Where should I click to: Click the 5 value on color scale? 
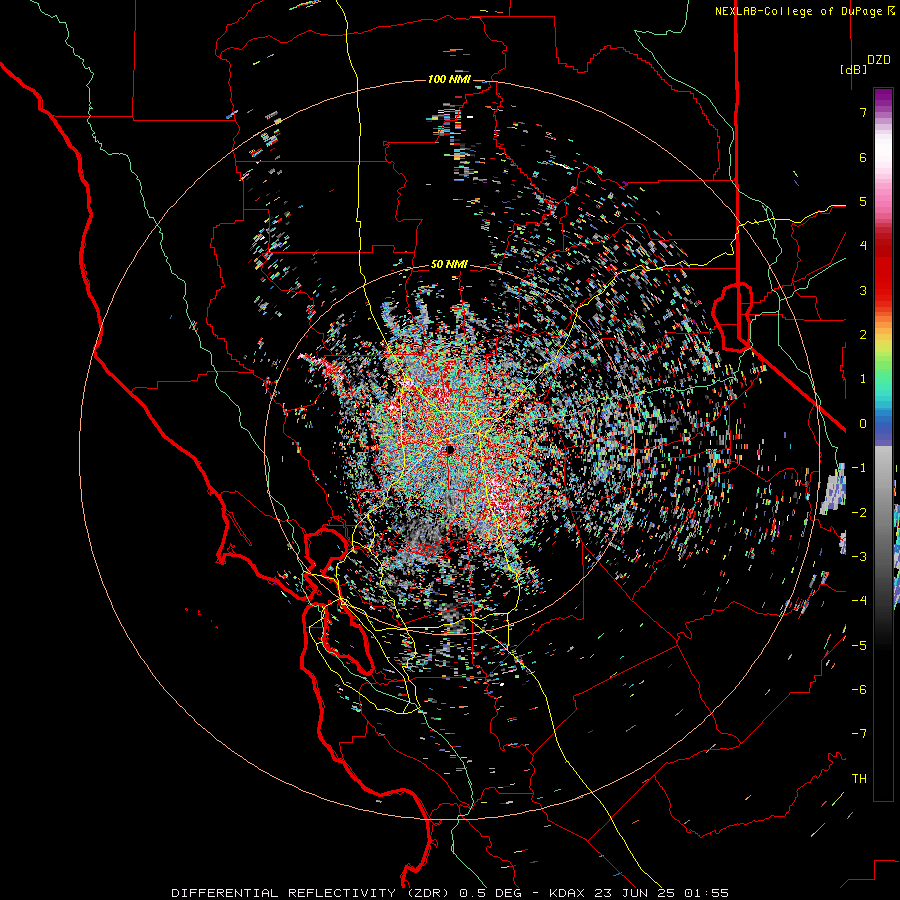click(x=863, y=201)
